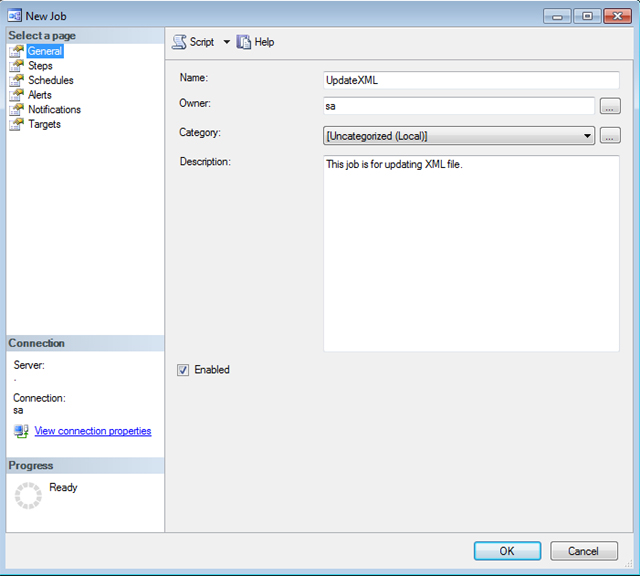
Task: Click the 'Connection:' label in sidebar
Action: click(39, 398)
